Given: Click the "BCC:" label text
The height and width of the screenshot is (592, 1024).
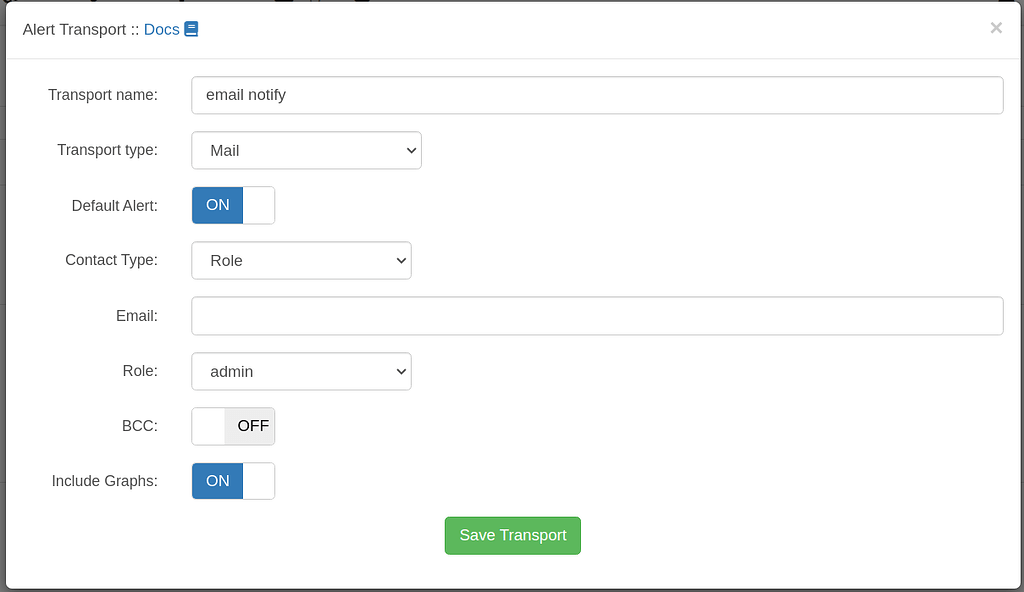Looking at the screenshot, I should pos(139,426).
